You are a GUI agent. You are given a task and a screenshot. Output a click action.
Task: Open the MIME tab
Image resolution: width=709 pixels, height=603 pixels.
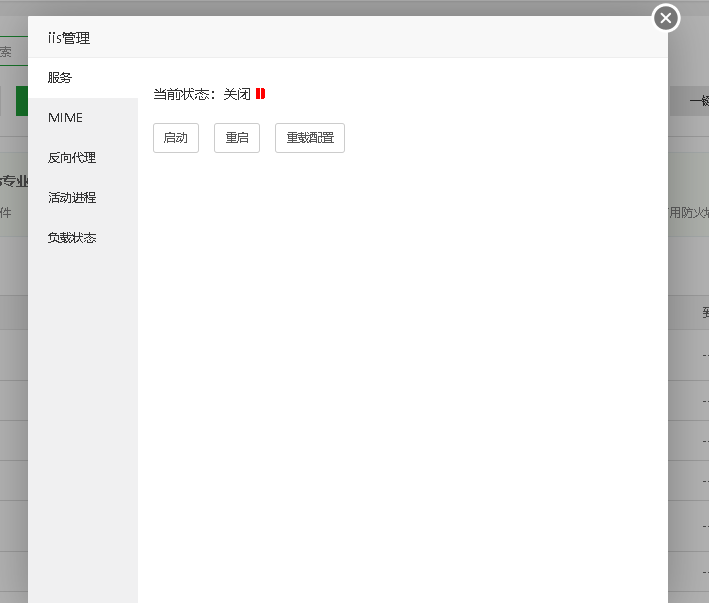click(x=83, y=118)
